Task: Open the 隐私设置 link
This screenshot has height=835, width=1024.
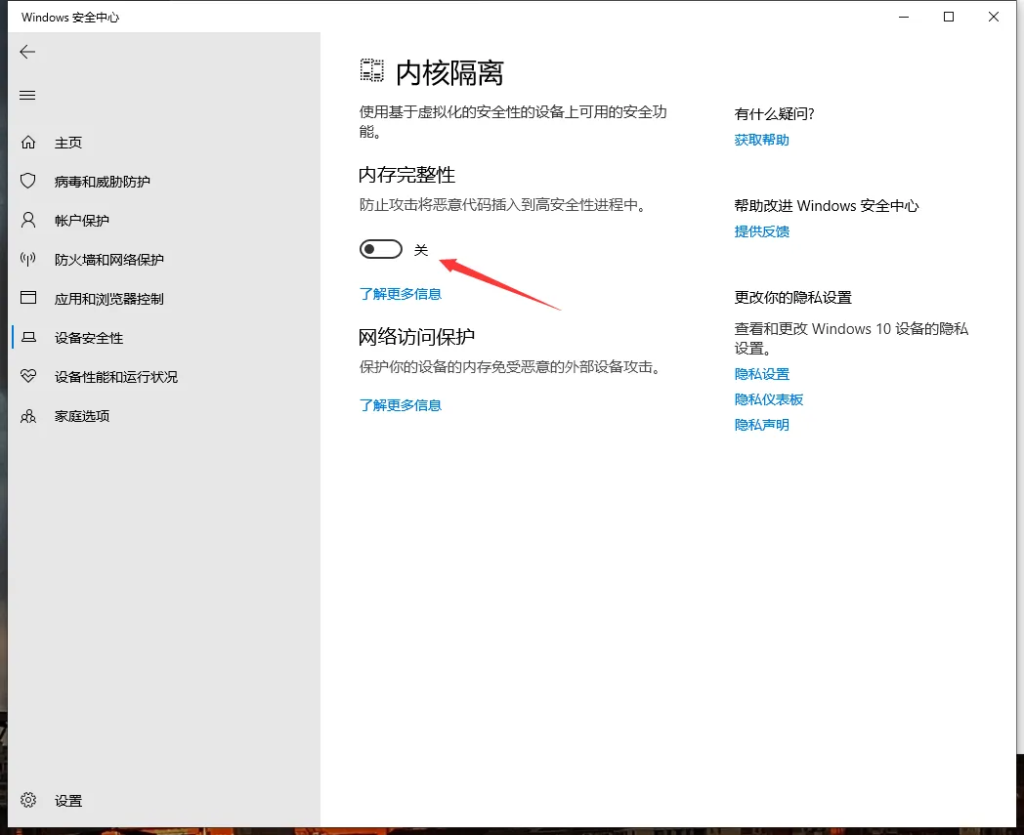Action: click(x=761, y=374)
